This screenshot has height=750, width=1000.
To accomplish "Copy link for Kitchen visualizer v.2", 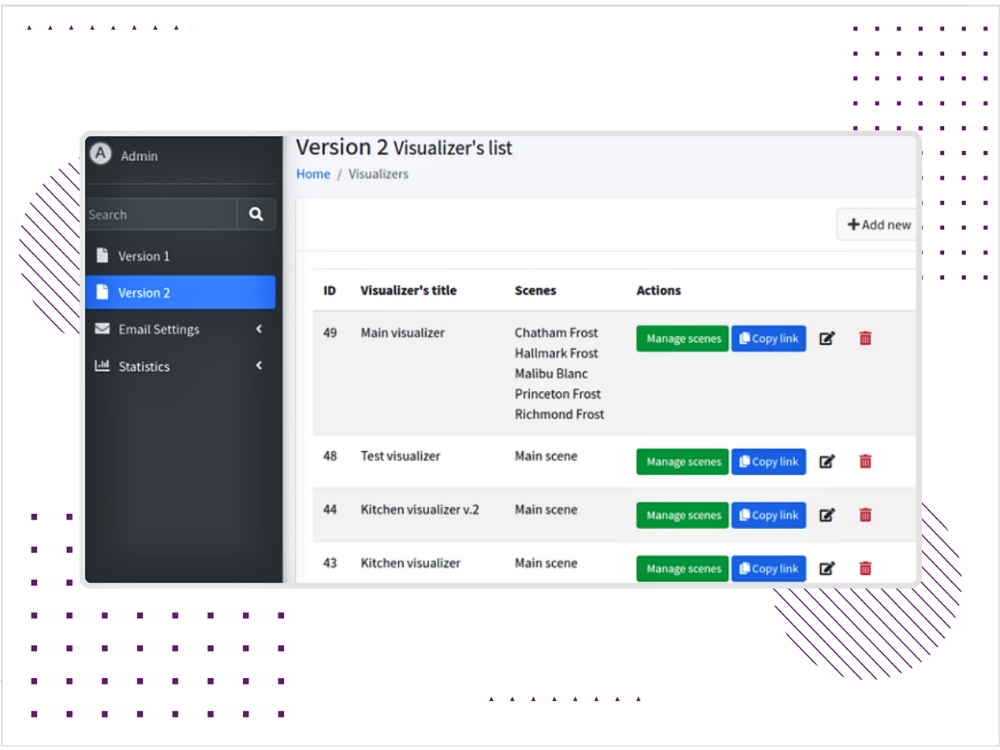I will 768,515.
